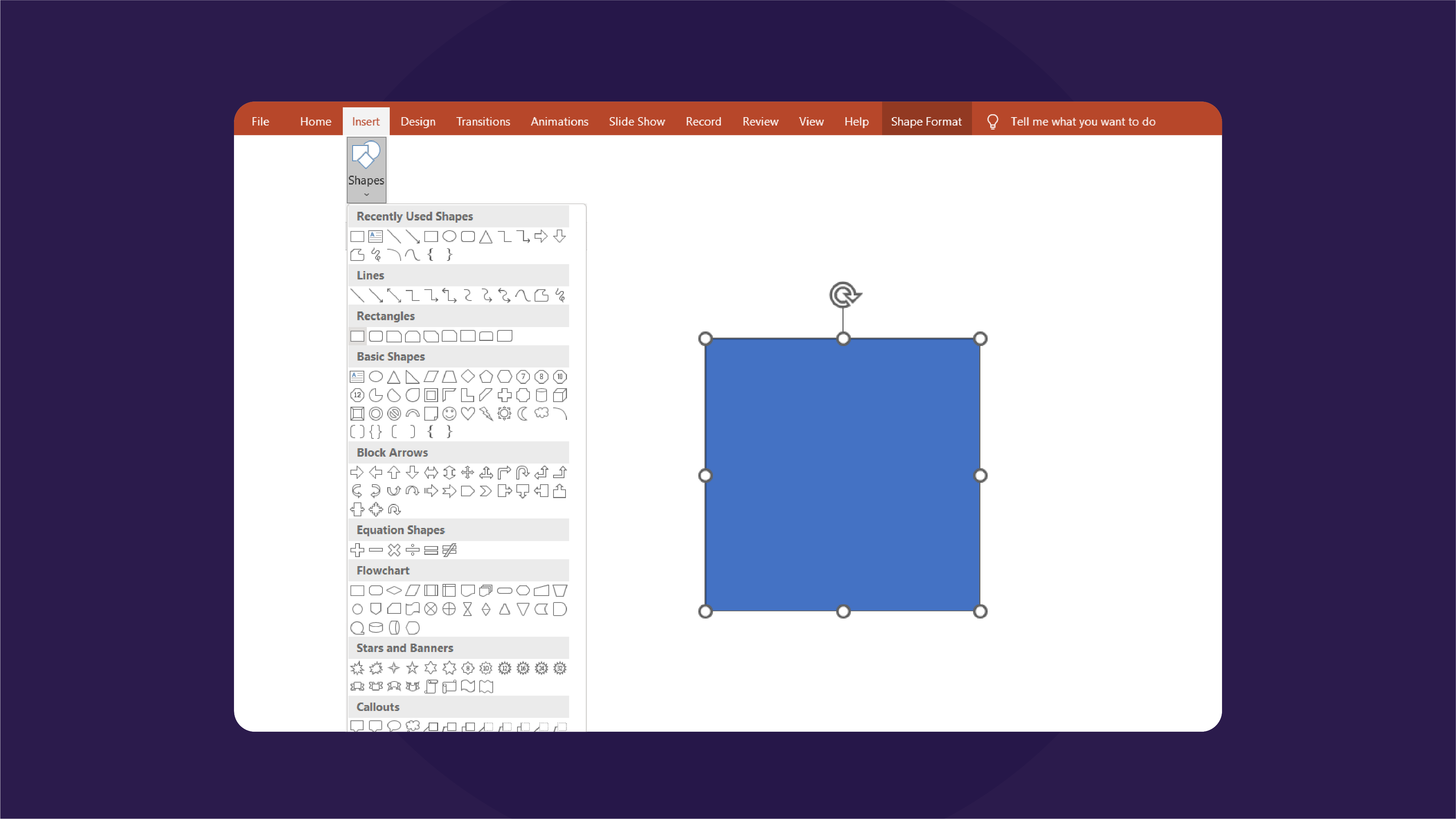Expand the Recently Used Shapes section

(x=415, y=216)
